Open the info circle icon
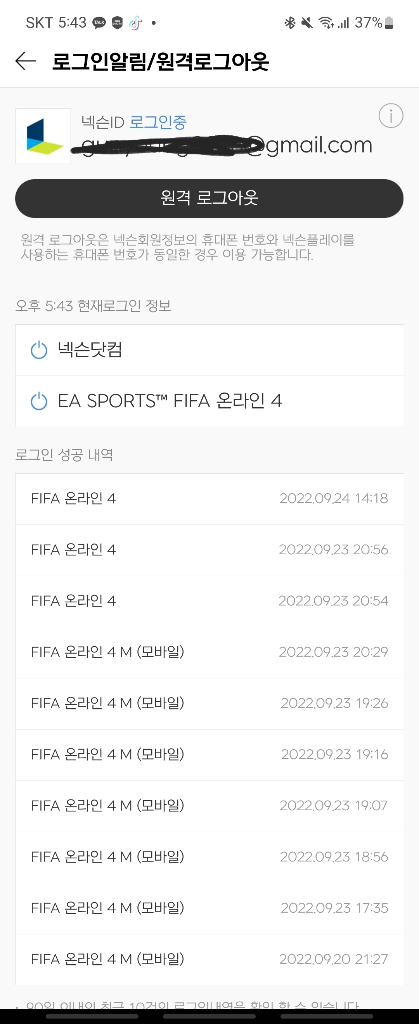 390,116
